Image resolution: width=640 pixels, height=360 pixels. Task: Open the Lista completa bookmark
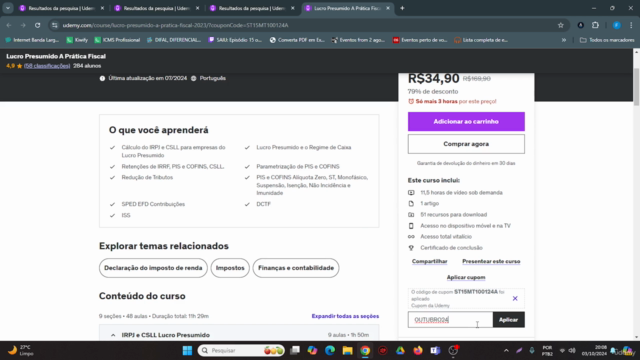point(481,40)
